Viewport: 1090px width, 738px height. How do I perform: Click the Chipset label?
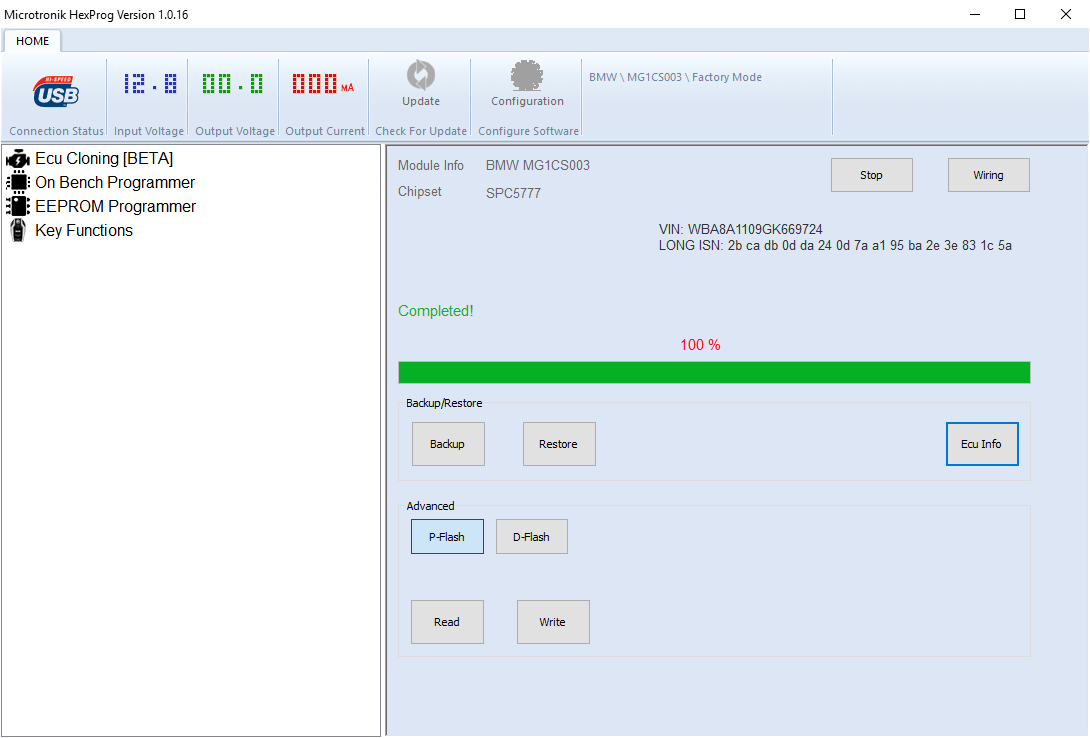(419, 192)
